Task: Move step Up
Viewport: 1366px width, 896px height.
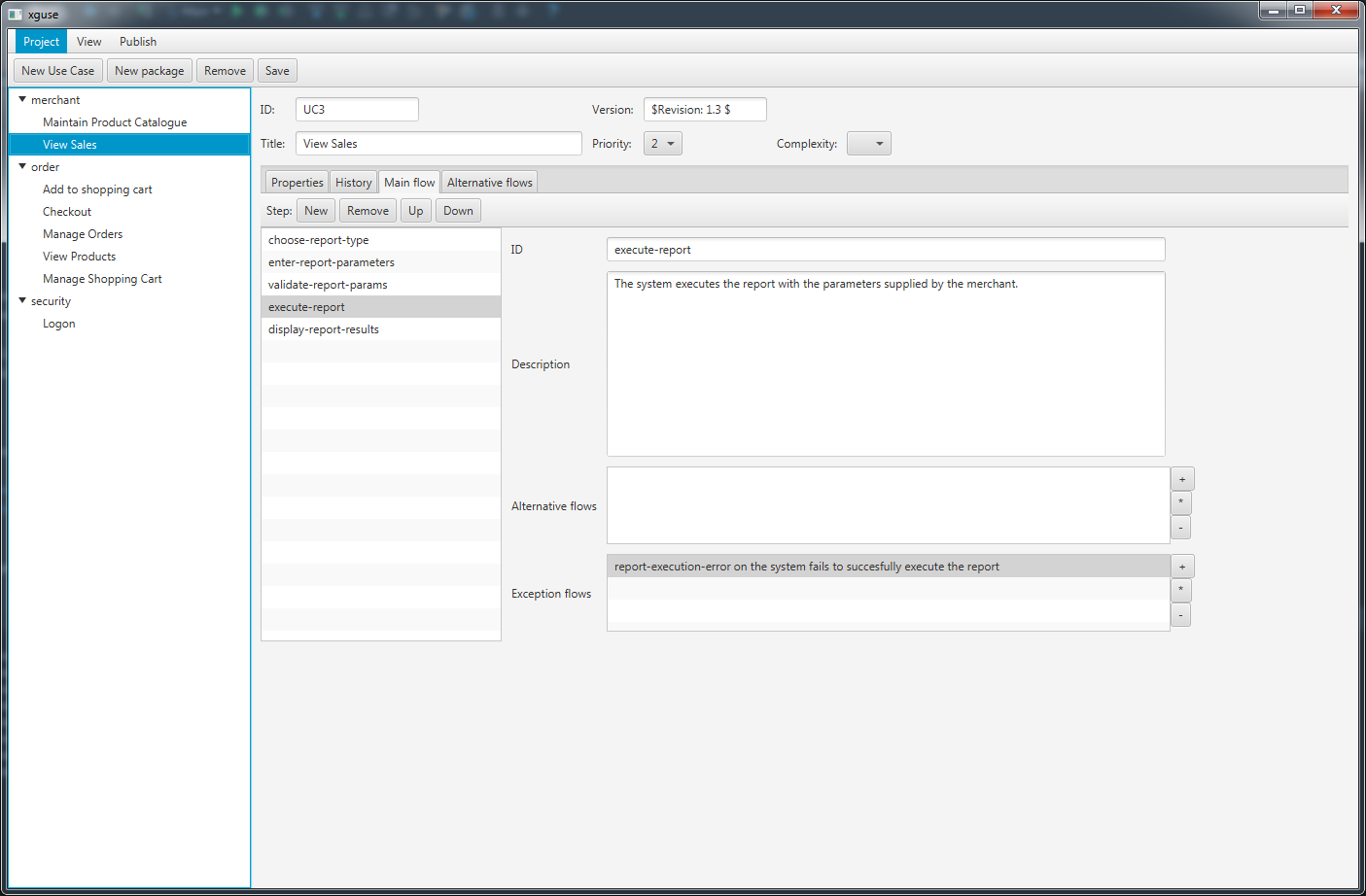Action: point(416,211)
